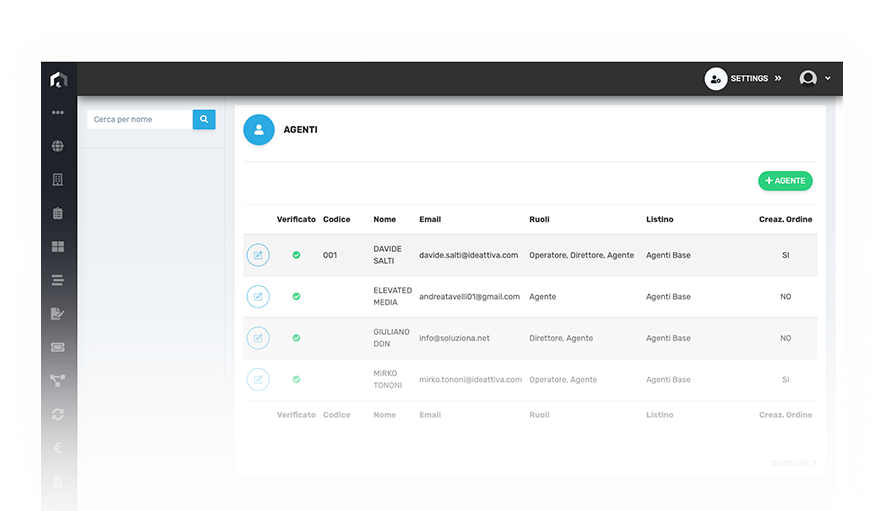The width and height of the screenshot is (884, 511).
Task: Click Agenti Base in Davide Salti row
Action: [x=668, y=256]
